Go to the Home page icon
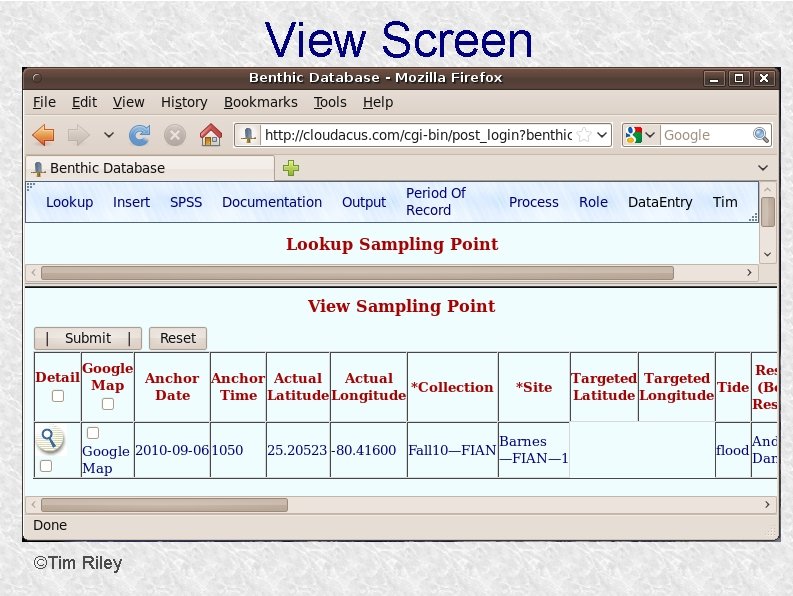The image size is (793, 596). coord(210,135)
